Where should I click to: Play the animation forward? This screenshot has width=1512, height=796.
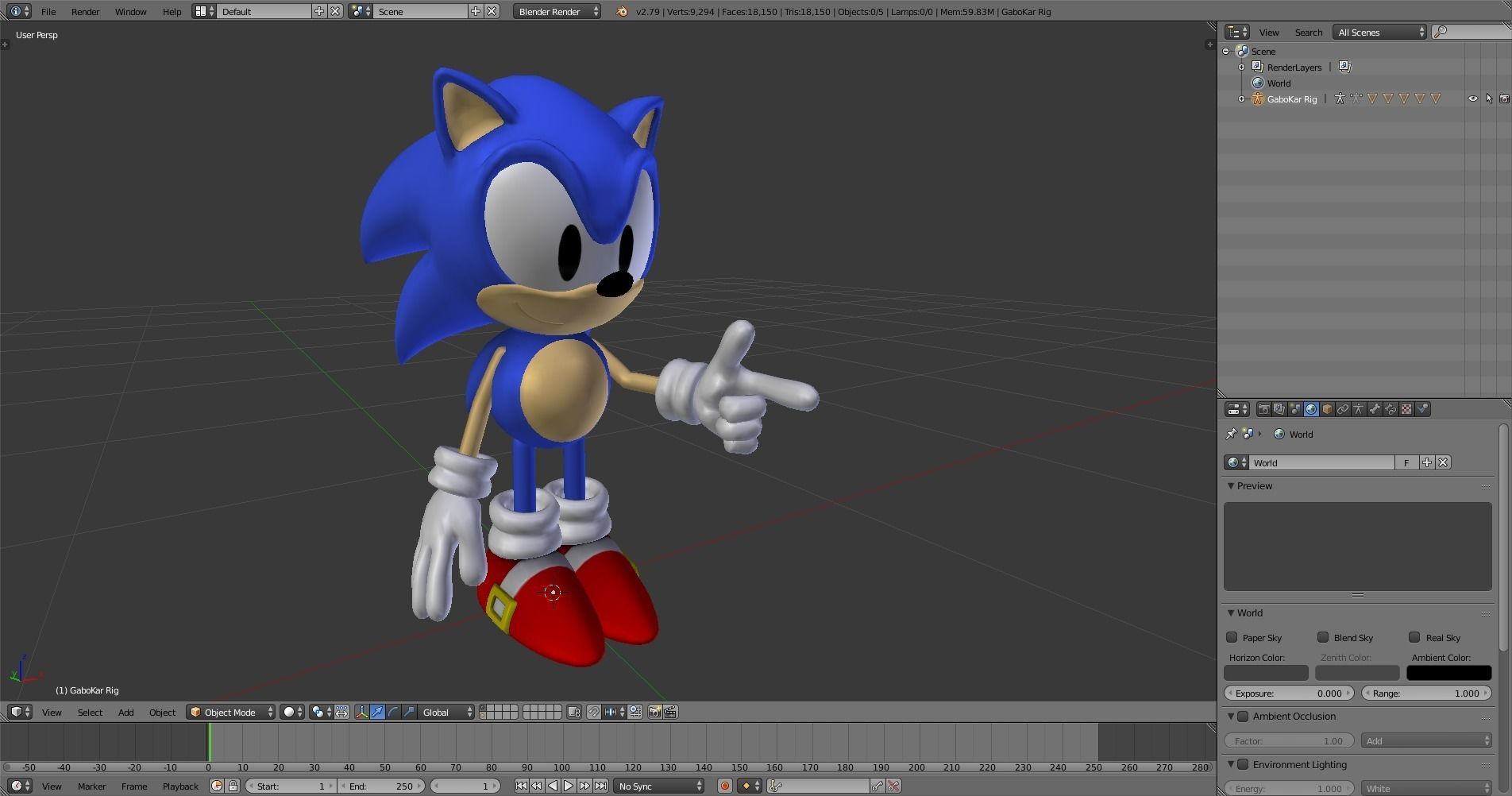569,786
